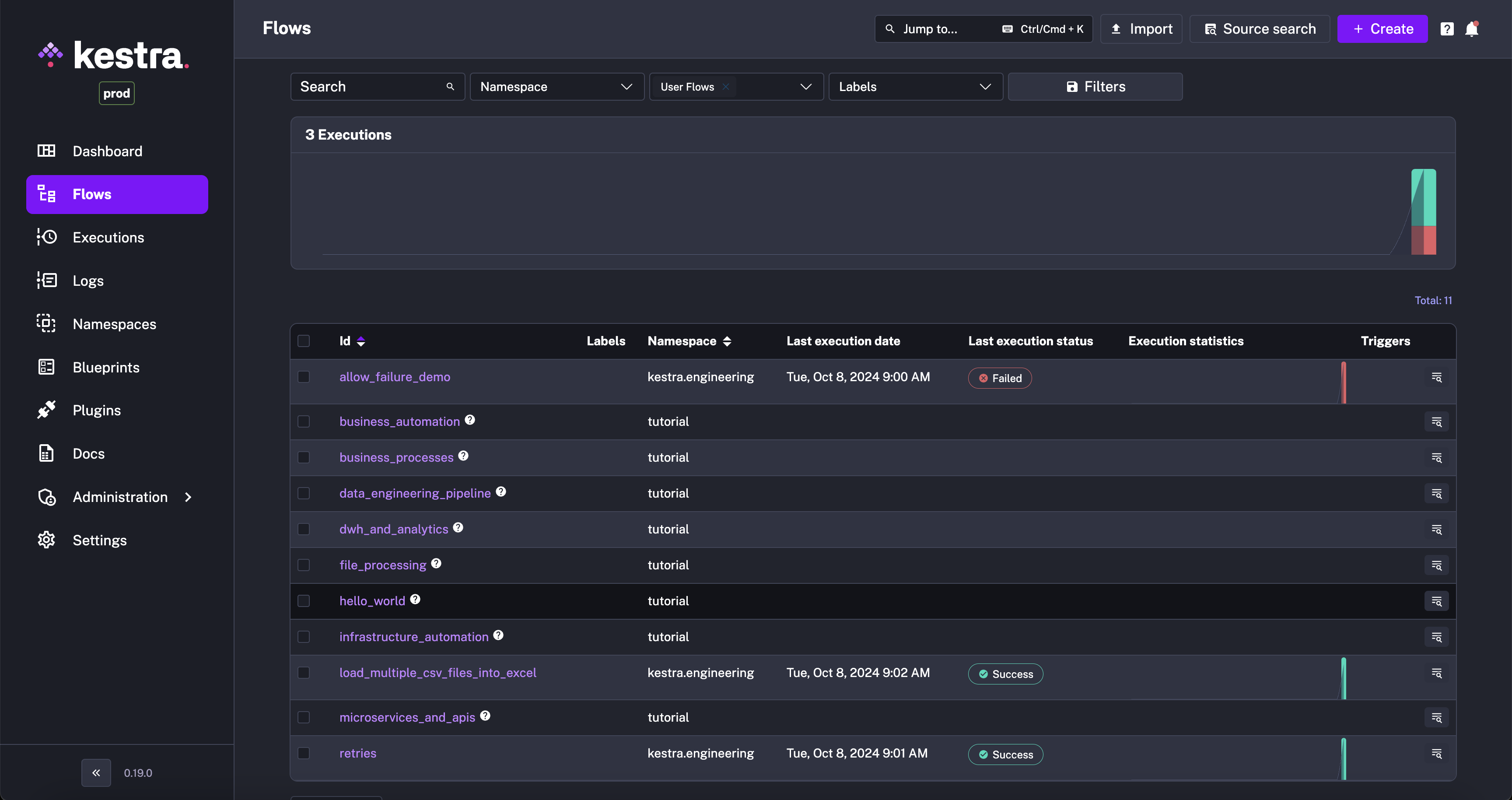Click the notification bell icon
Screen dimensions: 1512x800
point(1472,29)
